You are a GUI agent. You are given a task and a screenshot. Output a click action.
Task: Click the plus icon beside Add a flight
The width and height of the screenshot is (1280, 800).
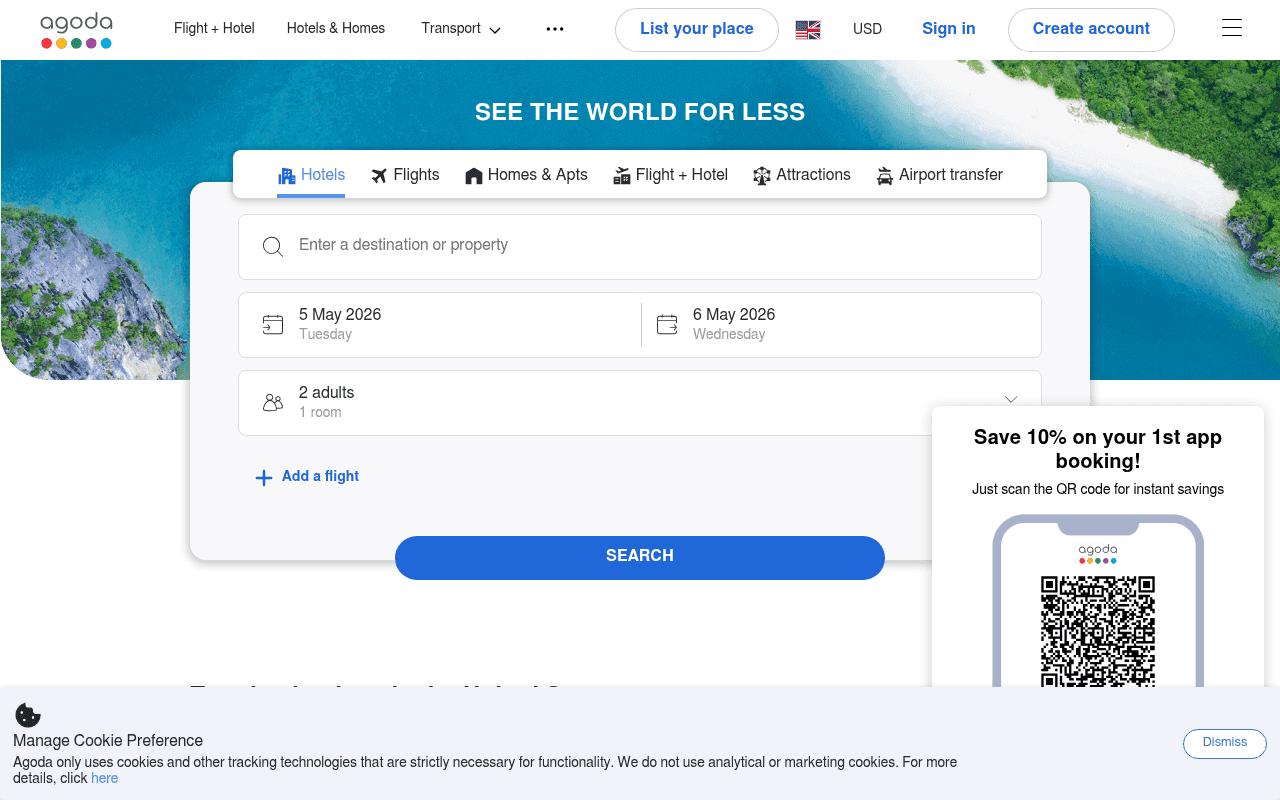(263, 477)
